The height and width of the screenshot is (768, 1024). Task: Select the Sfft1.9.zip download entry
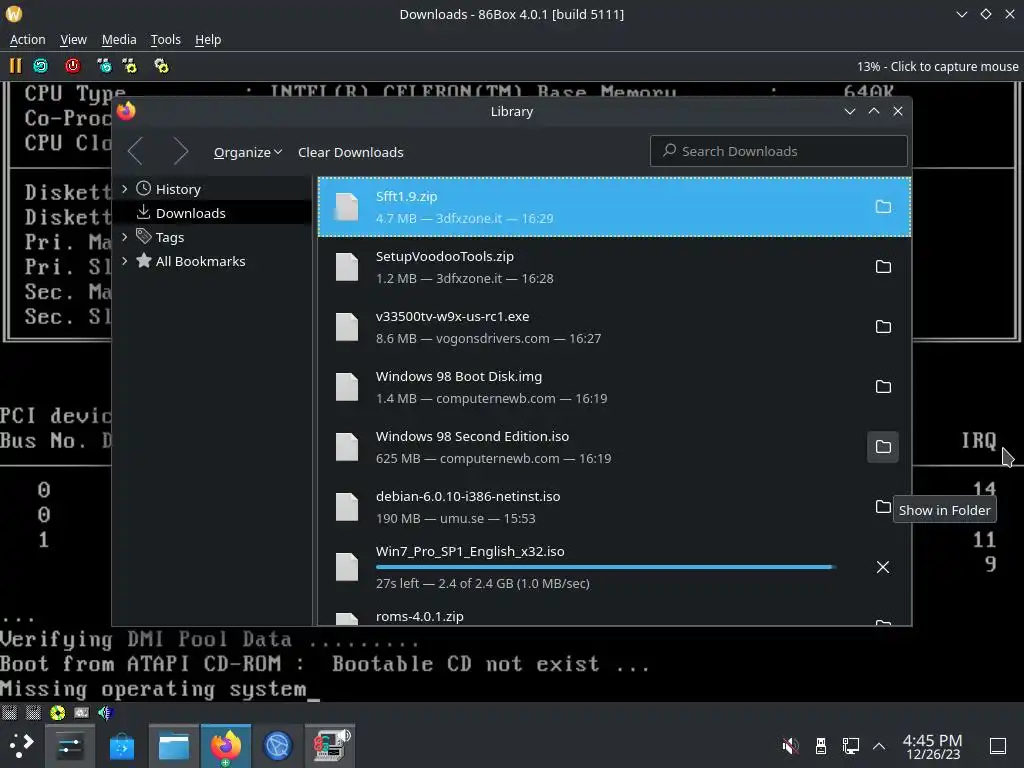coord(614,207)
